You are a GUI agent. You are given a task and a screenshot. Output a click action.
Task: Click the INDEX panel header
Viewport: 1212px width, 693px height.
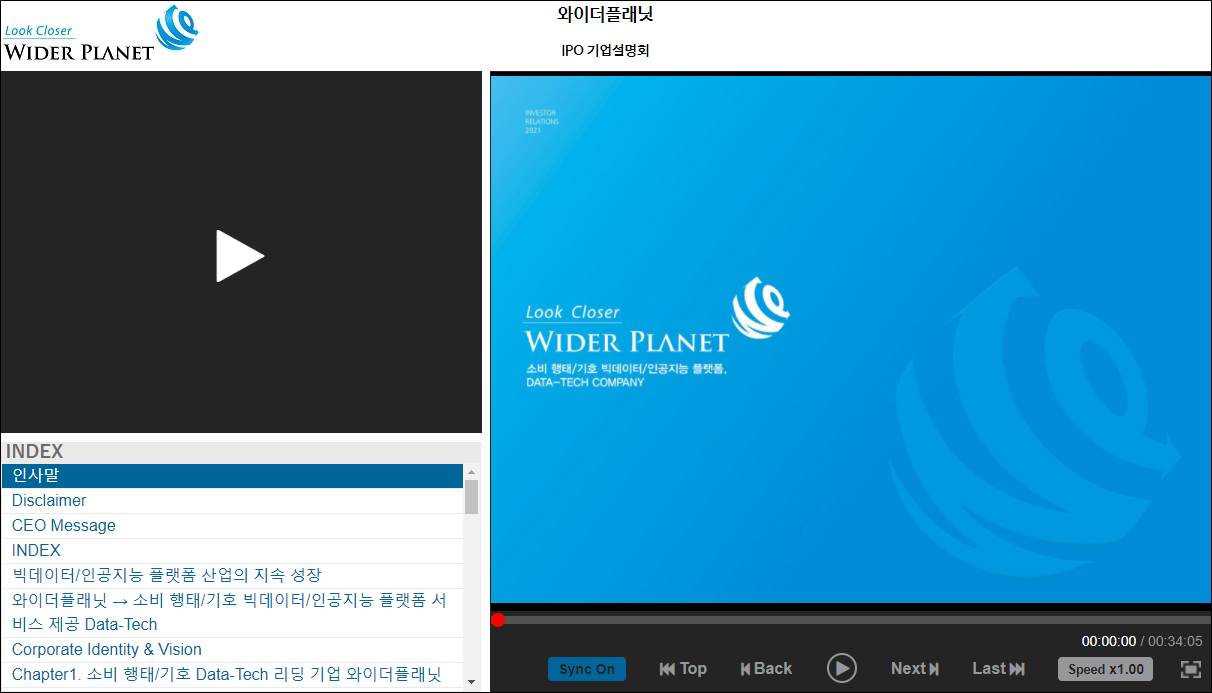pos(241,452)
